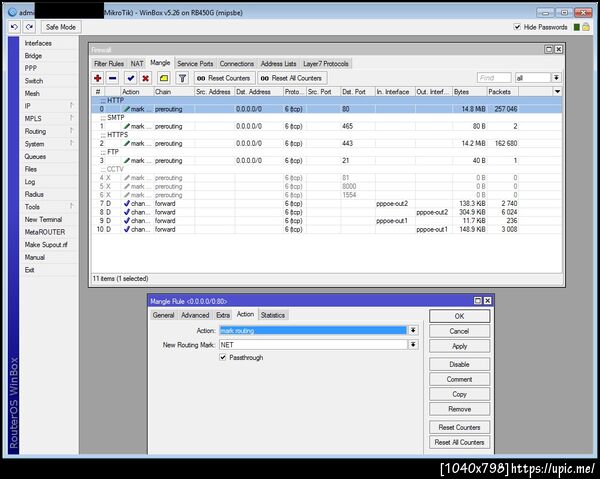Switch to the Filter Rules tab

[x=109, y=64]
